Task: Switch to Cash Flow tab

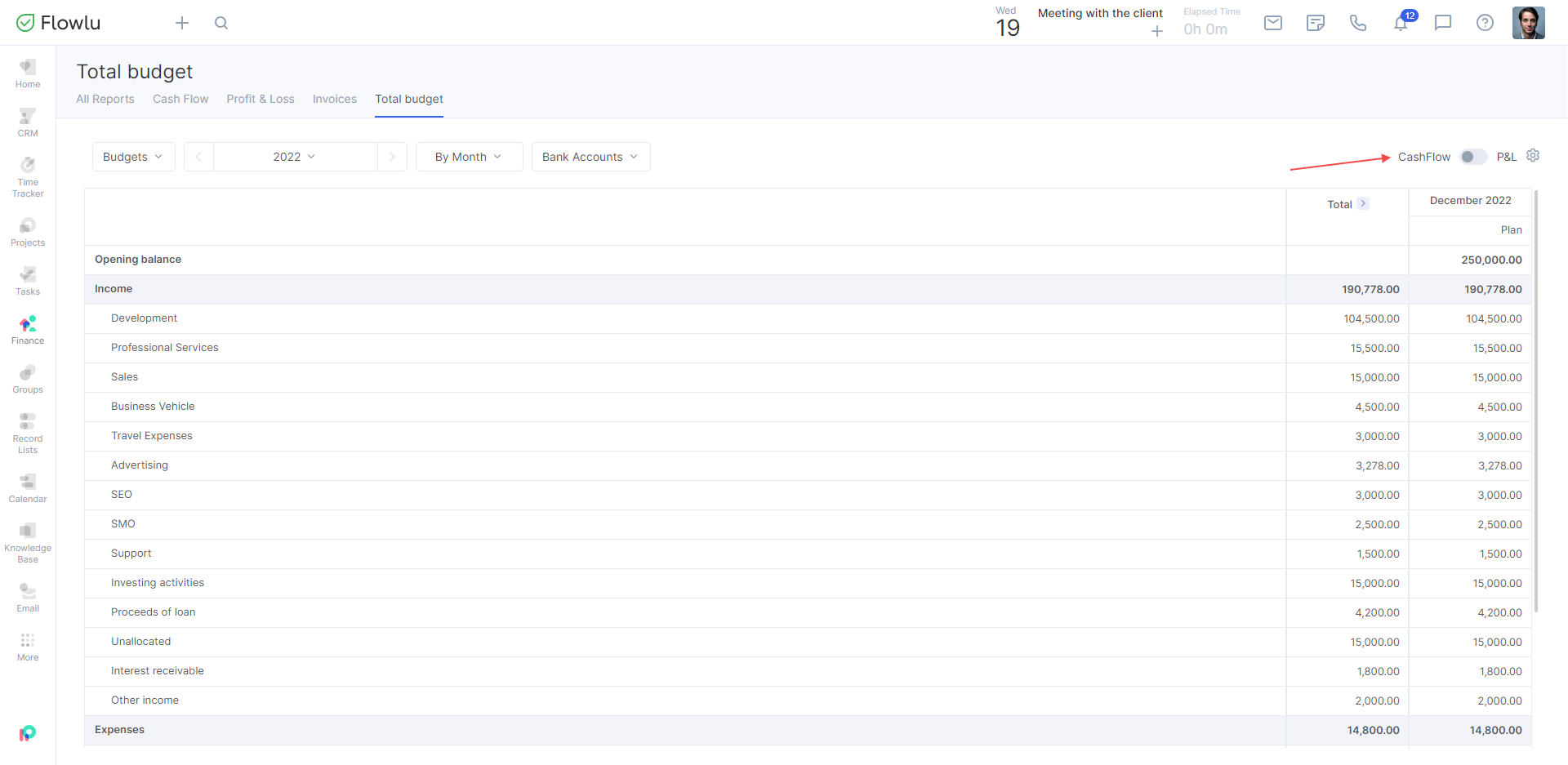Action: (180, 99)
